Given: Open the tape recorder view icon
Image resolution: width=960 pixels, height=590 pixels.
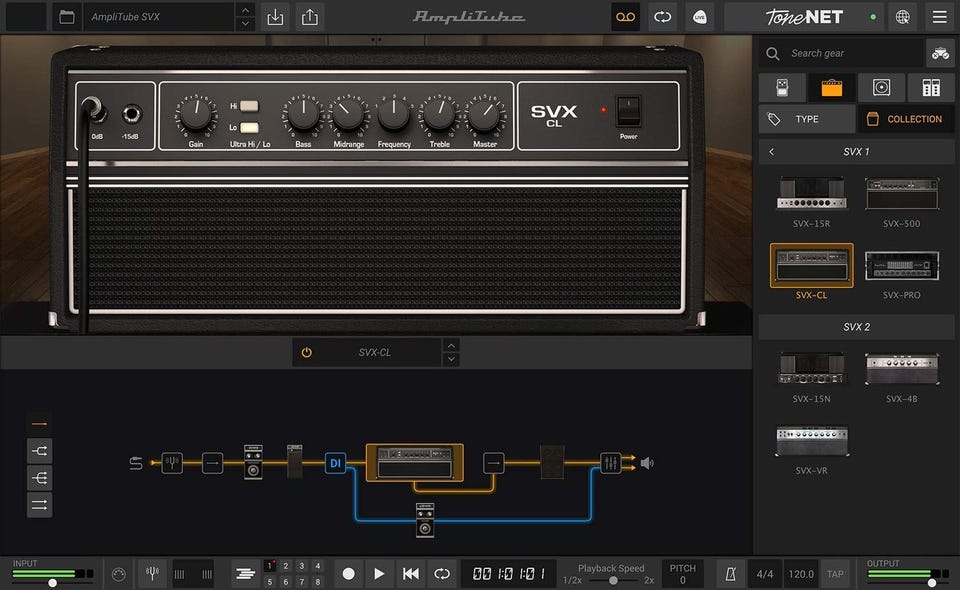Looking at the screenshot, I should 625,17.
